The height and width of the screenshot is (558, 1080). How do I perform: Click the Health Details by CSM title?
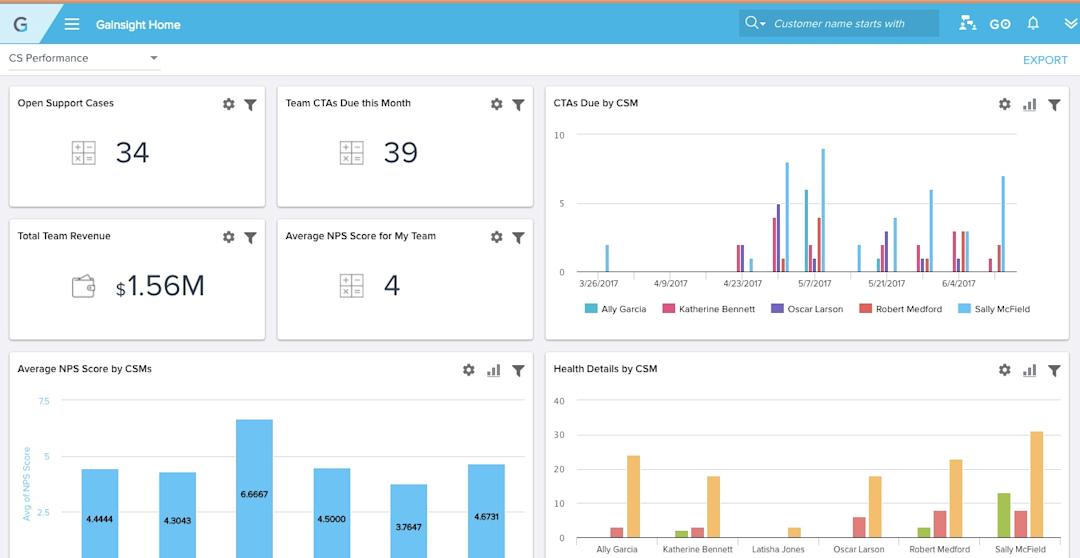[605, 369]
